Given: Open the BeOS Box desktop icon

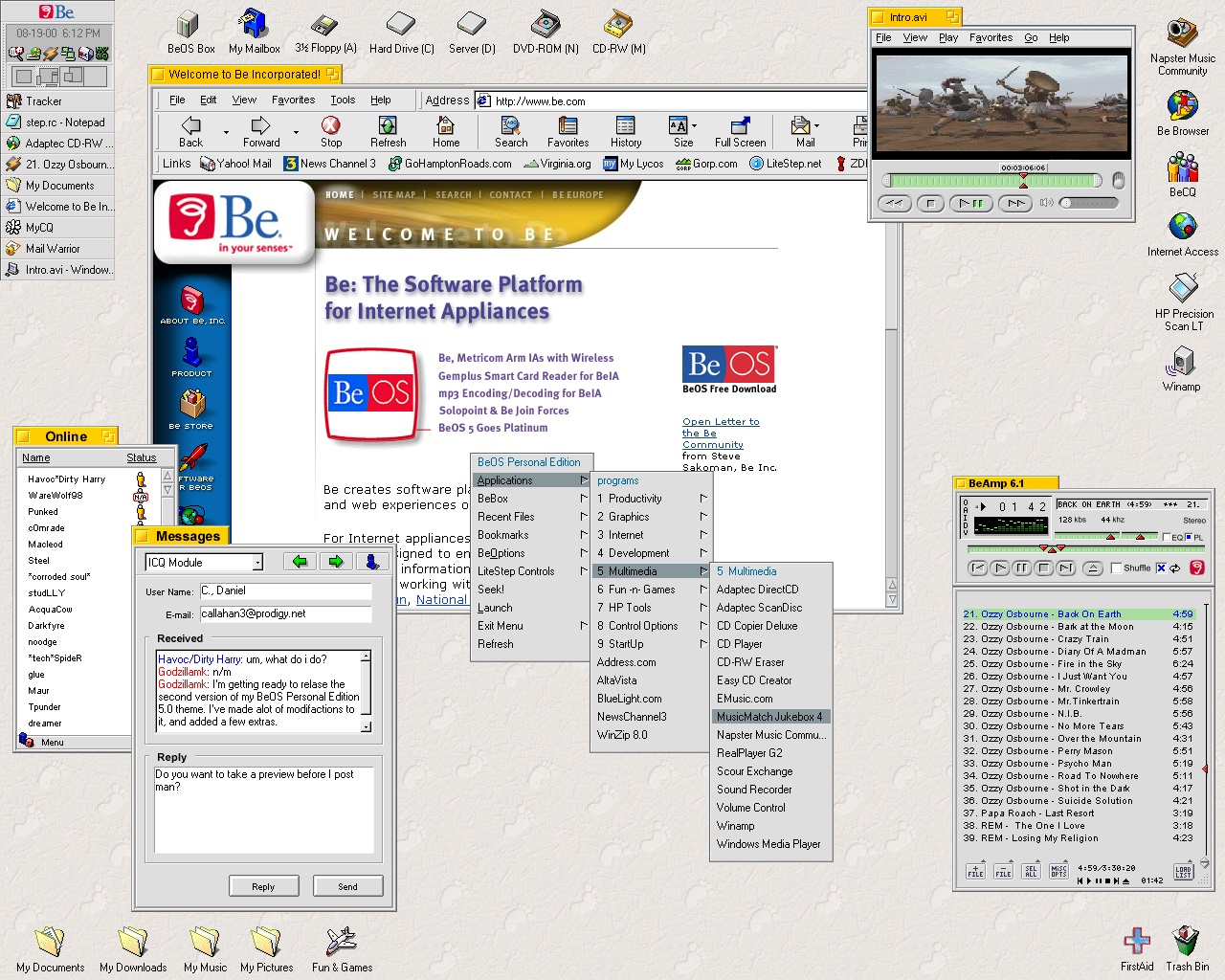Looking at the screenshot, I should 190,32.
